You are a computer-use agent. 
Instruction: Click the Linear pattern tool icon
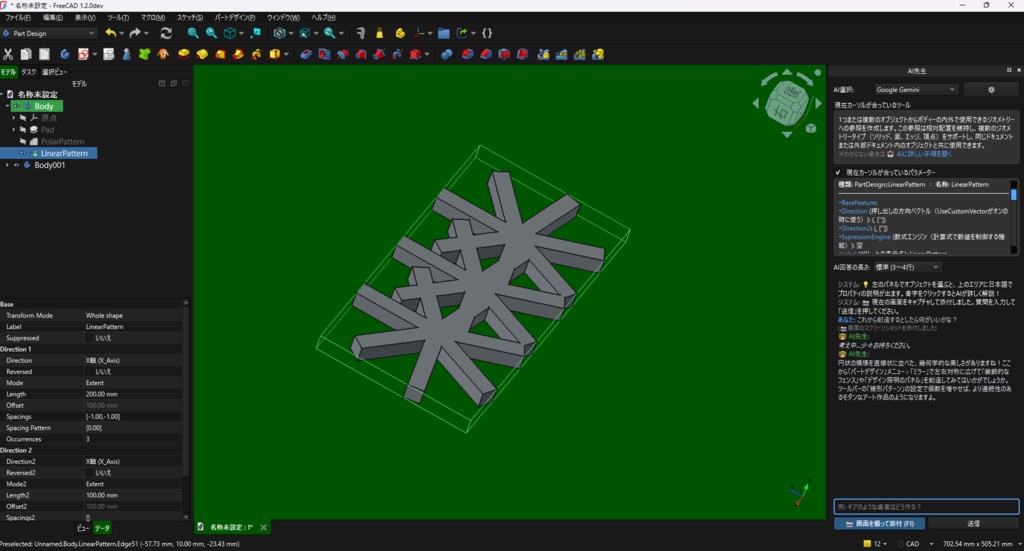(561, 54)
